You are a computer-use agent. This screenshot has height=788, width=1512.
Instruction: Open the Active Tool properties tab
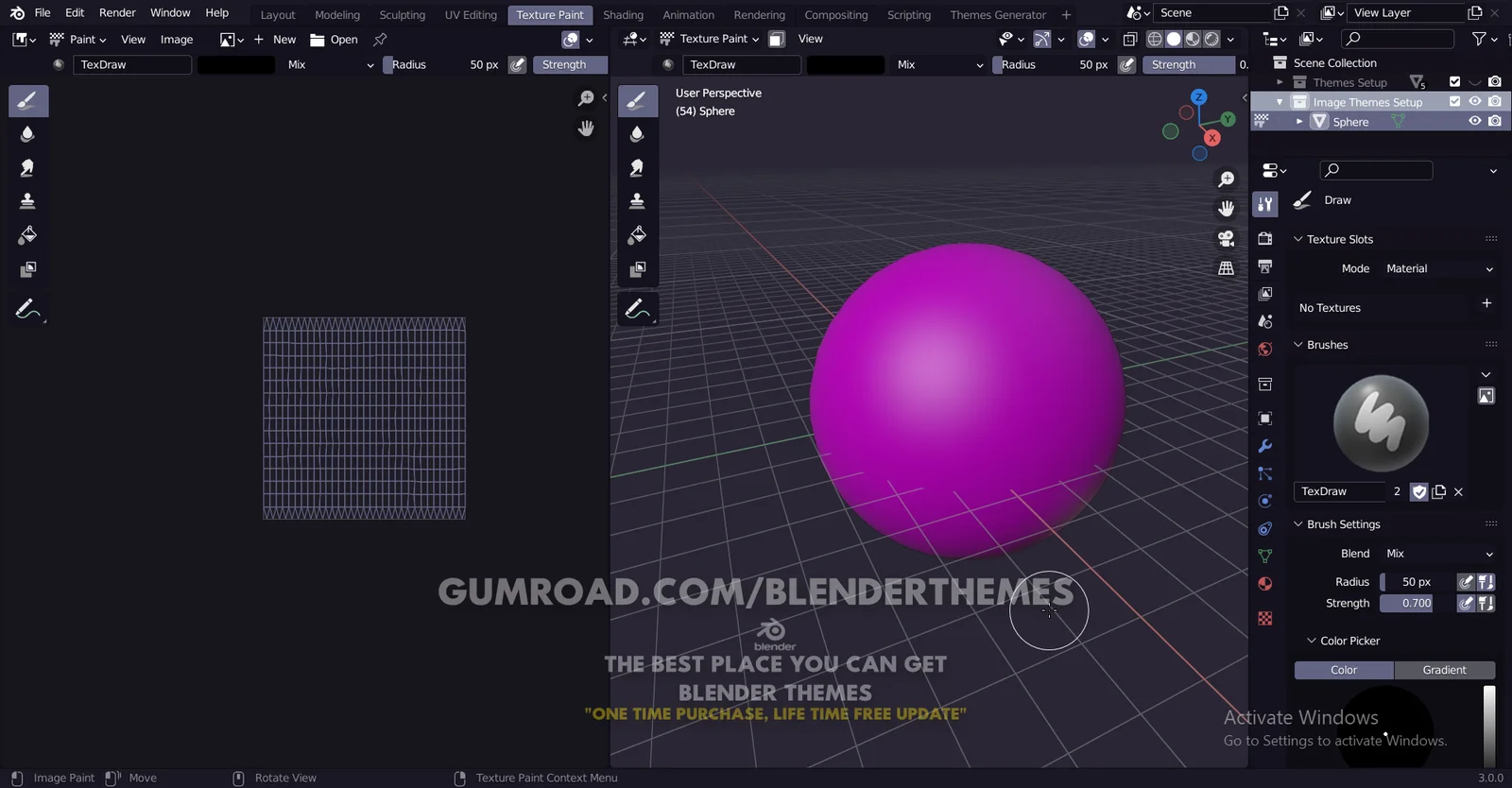(1265, 204)
